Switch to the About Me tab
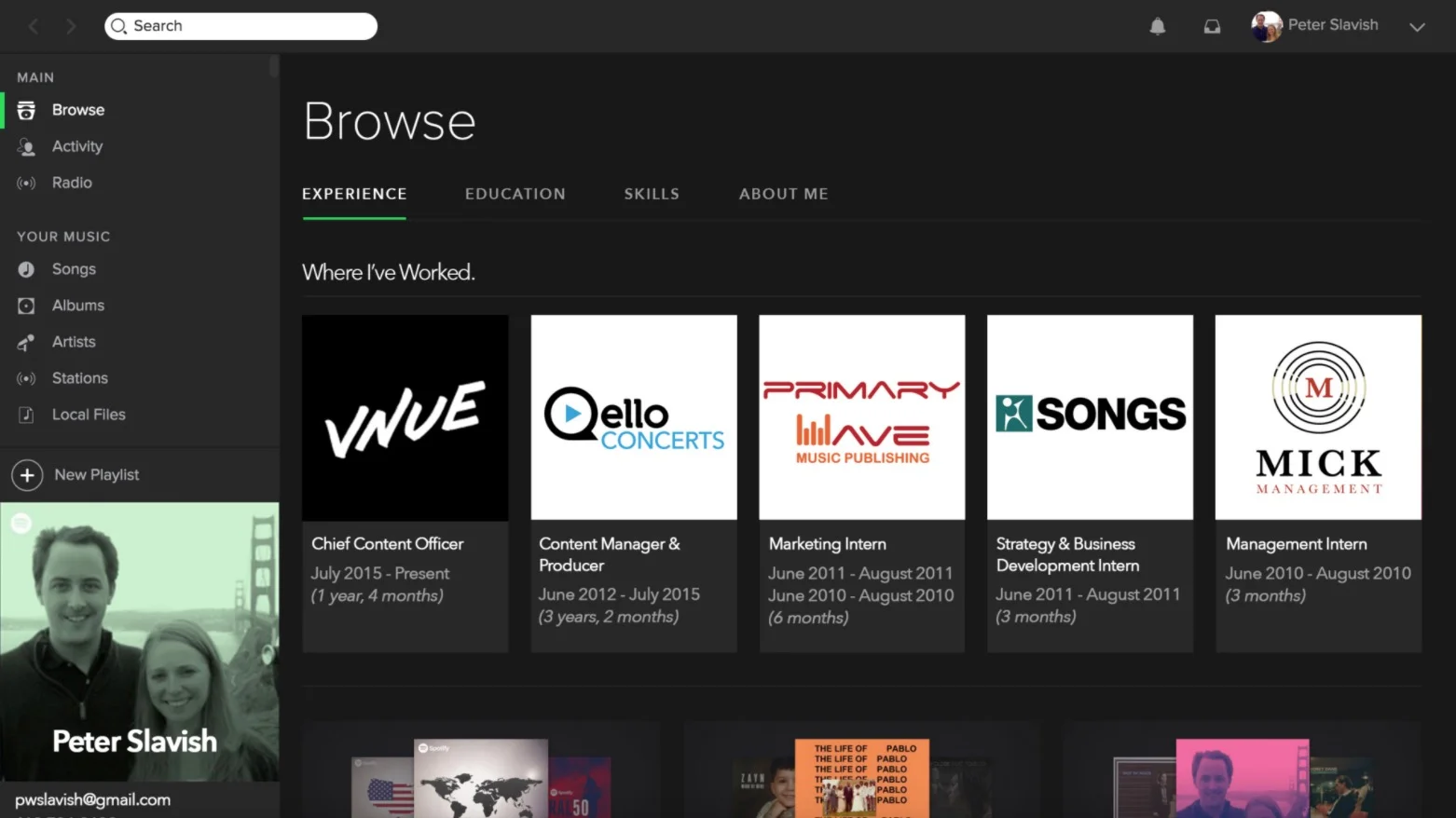This screenshot has height=818, width=1456. click(784, 194)
